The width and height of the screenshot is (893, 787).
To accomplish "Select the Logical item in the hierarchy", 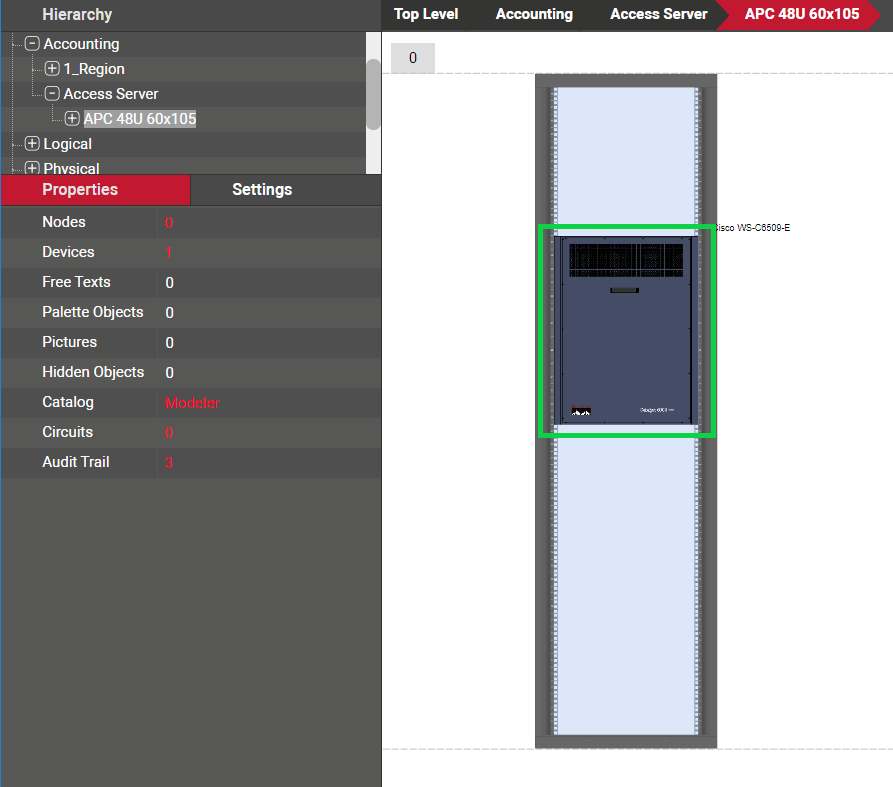I will coord(67,144).
